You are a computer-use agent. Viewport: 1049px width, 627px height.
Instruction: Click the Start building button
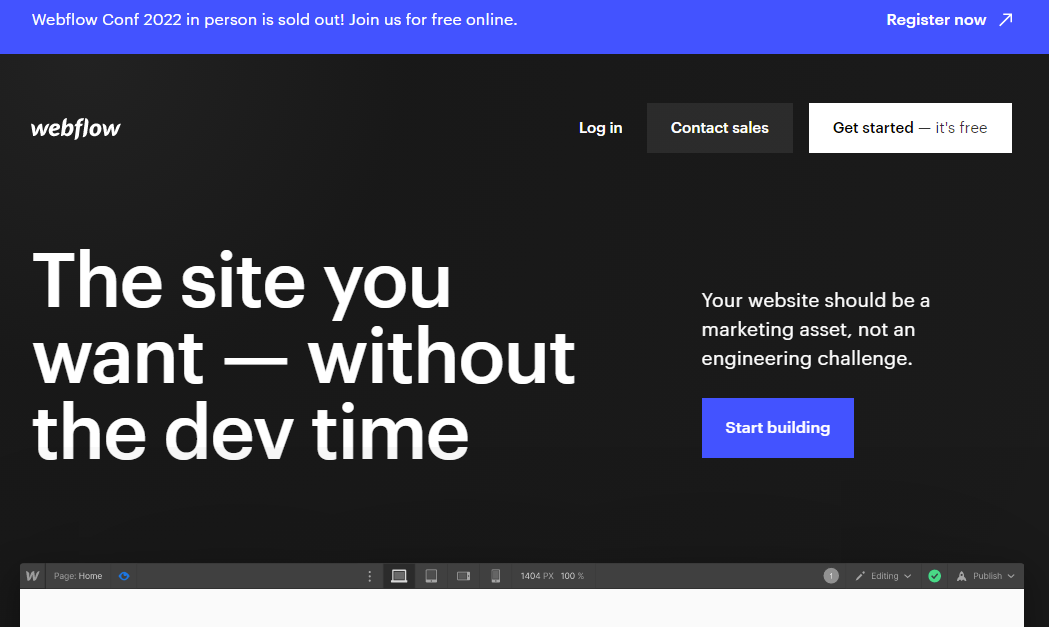[777, 428]
